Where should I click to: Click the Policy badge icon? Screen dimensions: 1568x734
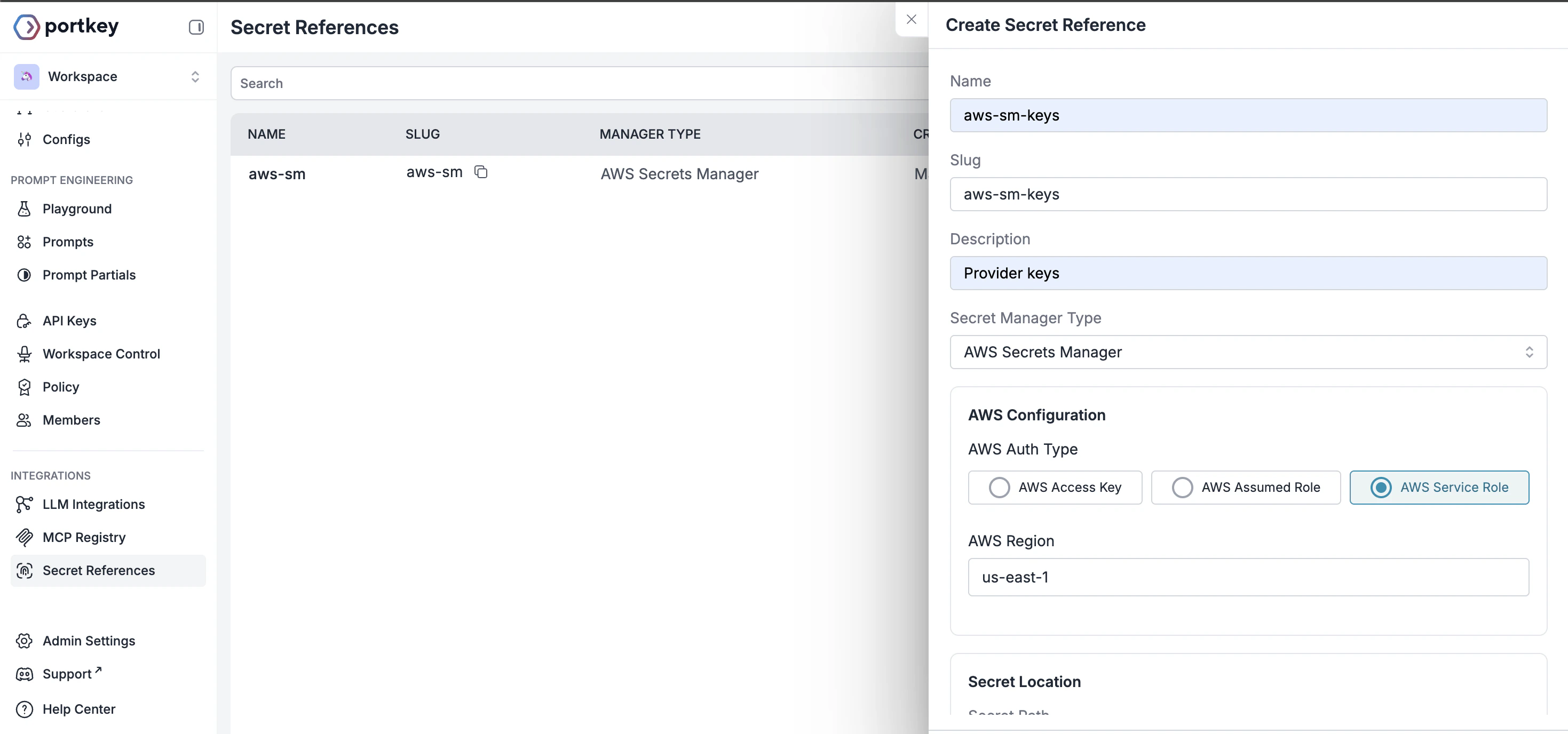pyautogui.click(x=23, y=387)
